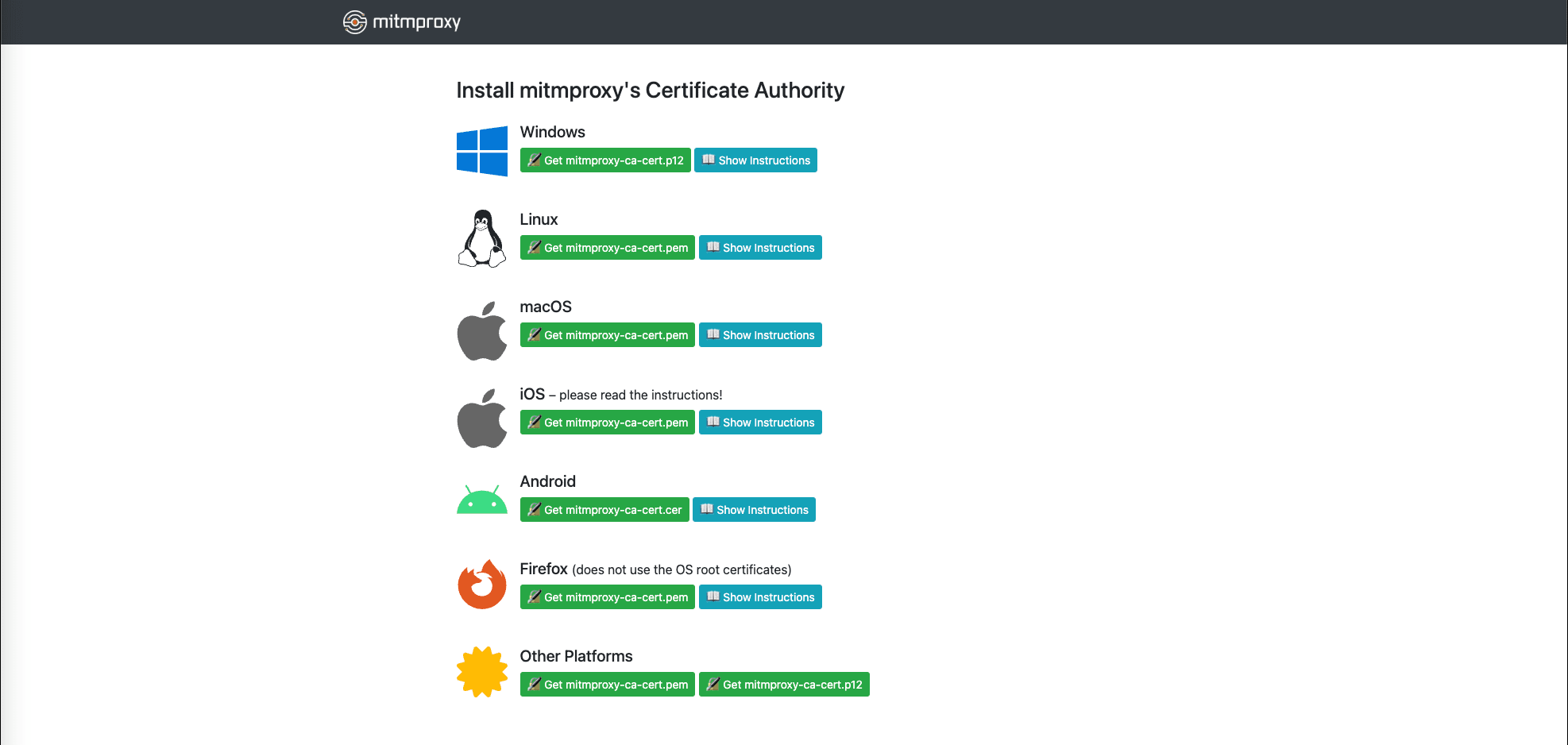The height and width of the screenshot is (745, 1568).
Task: Click the mitmproxy brand name text
Action: pyautogui.click(x=416, y=22)
